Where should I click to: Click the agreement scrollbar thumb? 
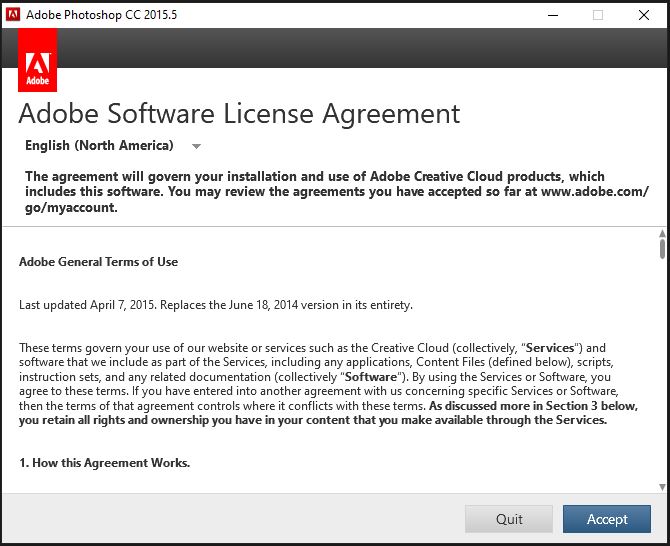click(662, 248)
